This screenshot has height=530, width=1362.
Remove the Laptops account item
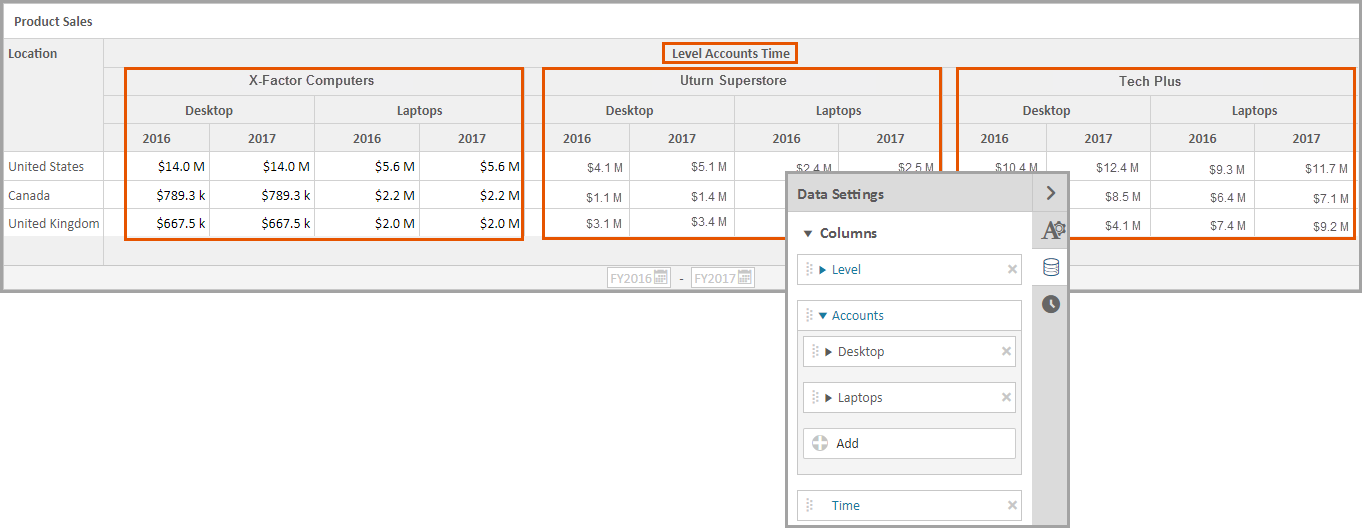pyautogui.click(x=1006, y=397)
